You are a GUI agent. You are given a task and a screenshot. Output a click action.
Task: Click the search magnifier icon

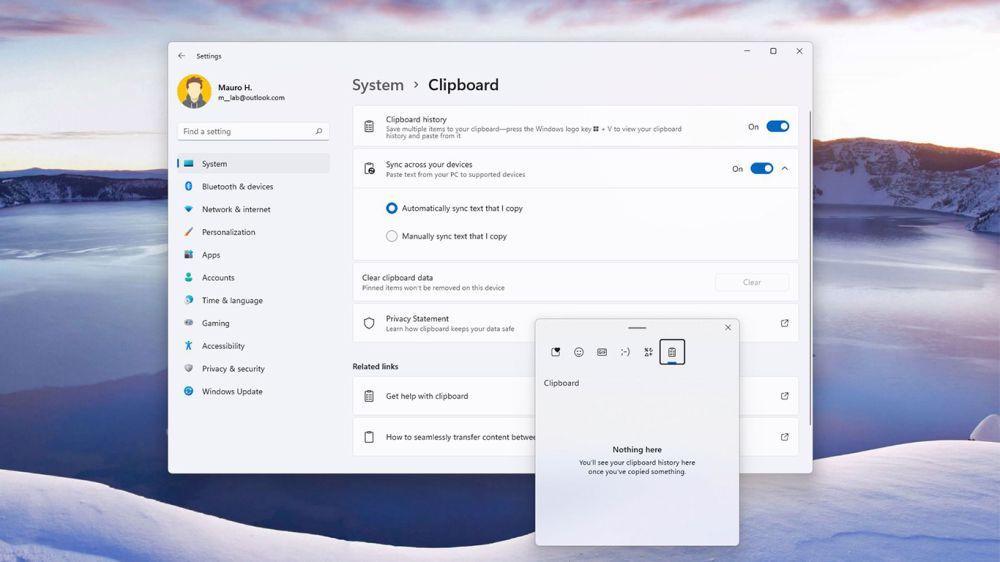tap(319, 131)
